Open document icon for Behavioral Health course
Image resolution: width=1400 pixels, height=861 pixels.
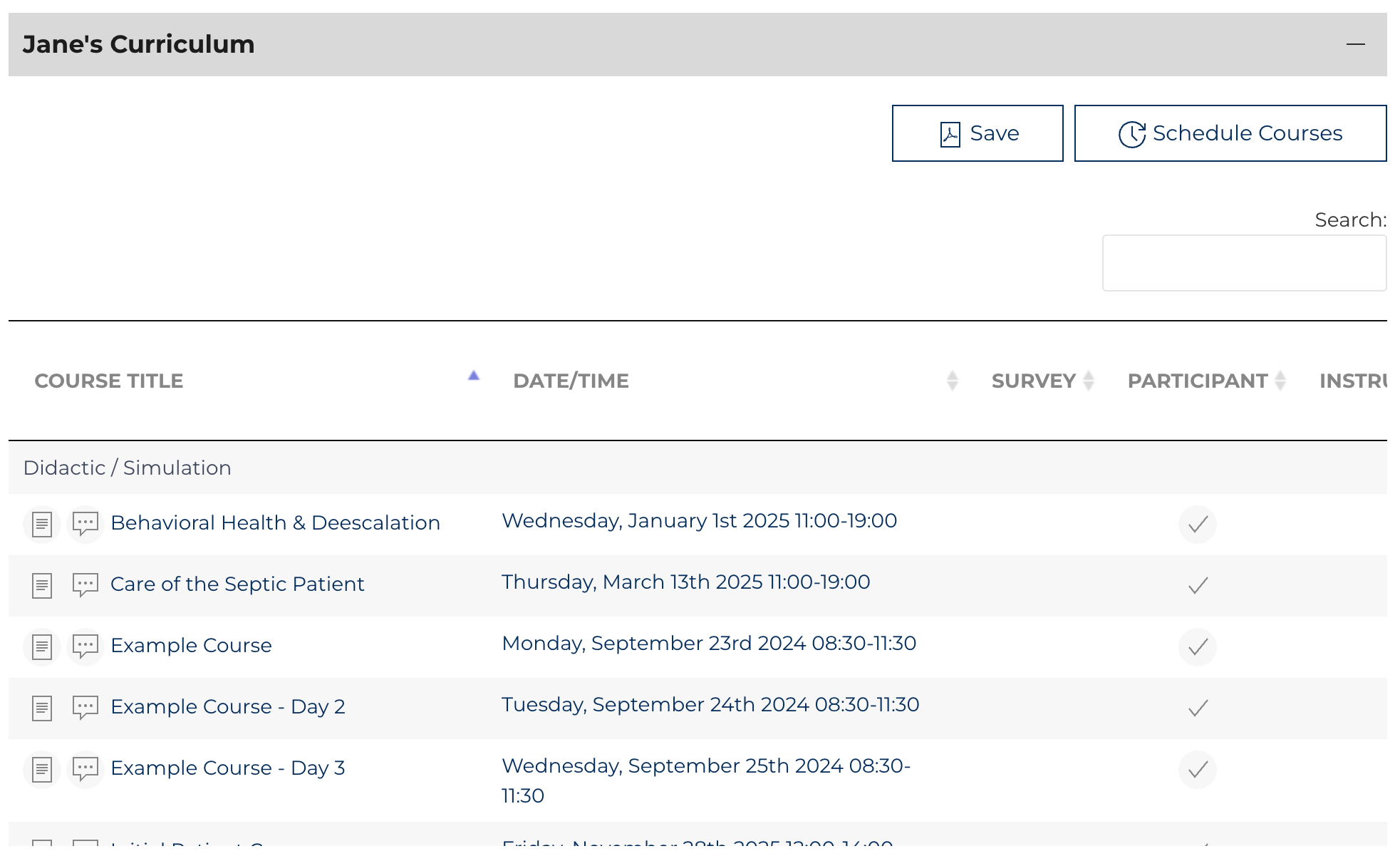(x=42, y=525)
